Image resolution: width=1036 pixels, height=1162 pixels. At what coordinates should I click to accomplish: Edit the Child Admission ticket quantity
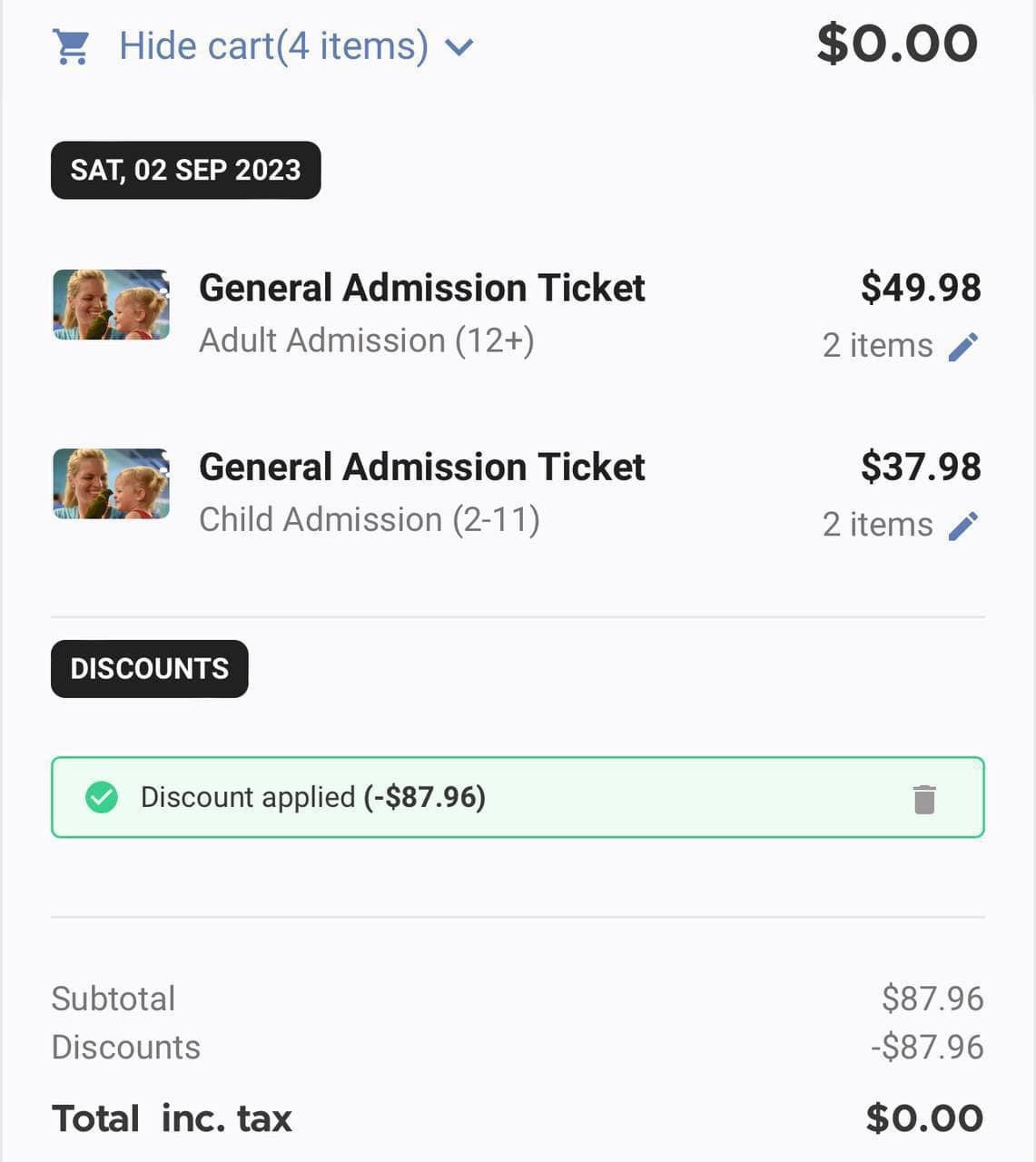(x=963, y=525)
